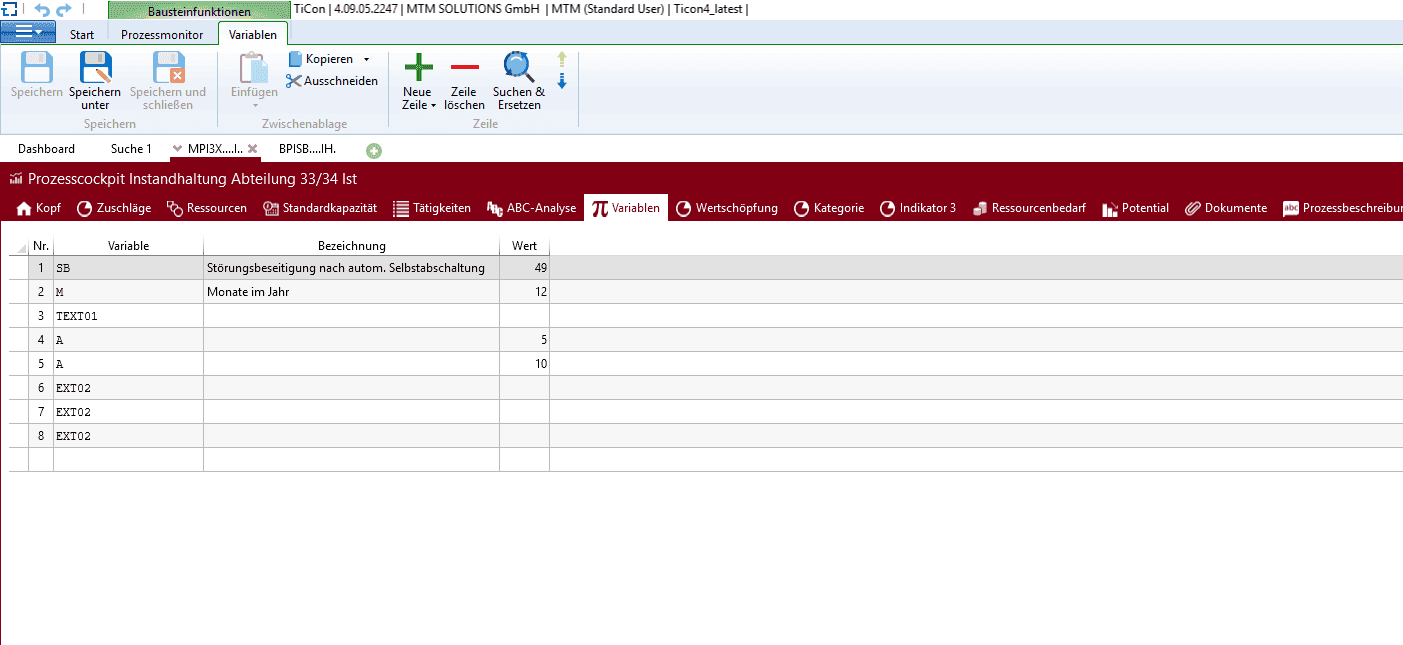Go to the ABC-Analyse tab
Image resolution: width=1403 pixels, height=645 pixels.
pyautogui.click(x=531, y=208)
